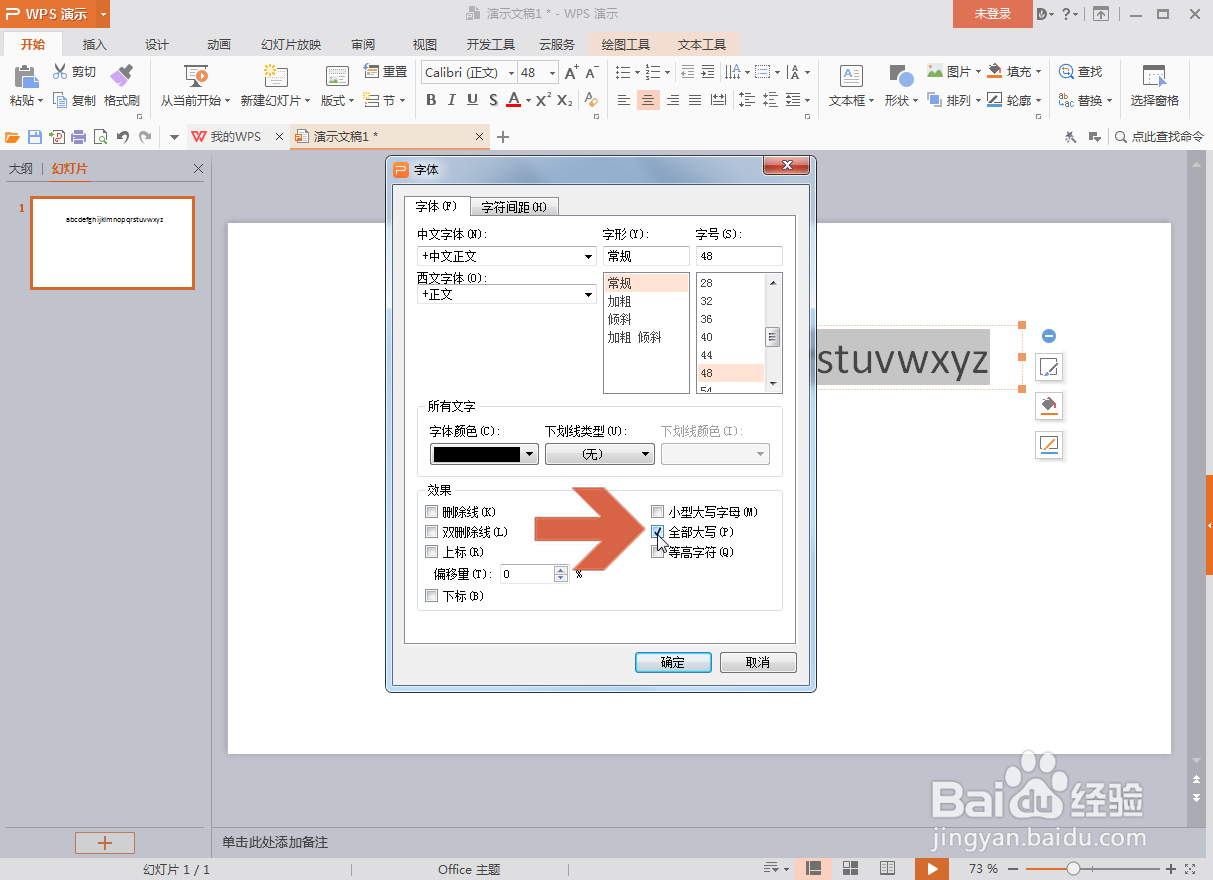Open the Insert (插入) ribbon tab
This screenshot has width=1213, height=880.
click(x=95, y=45)
